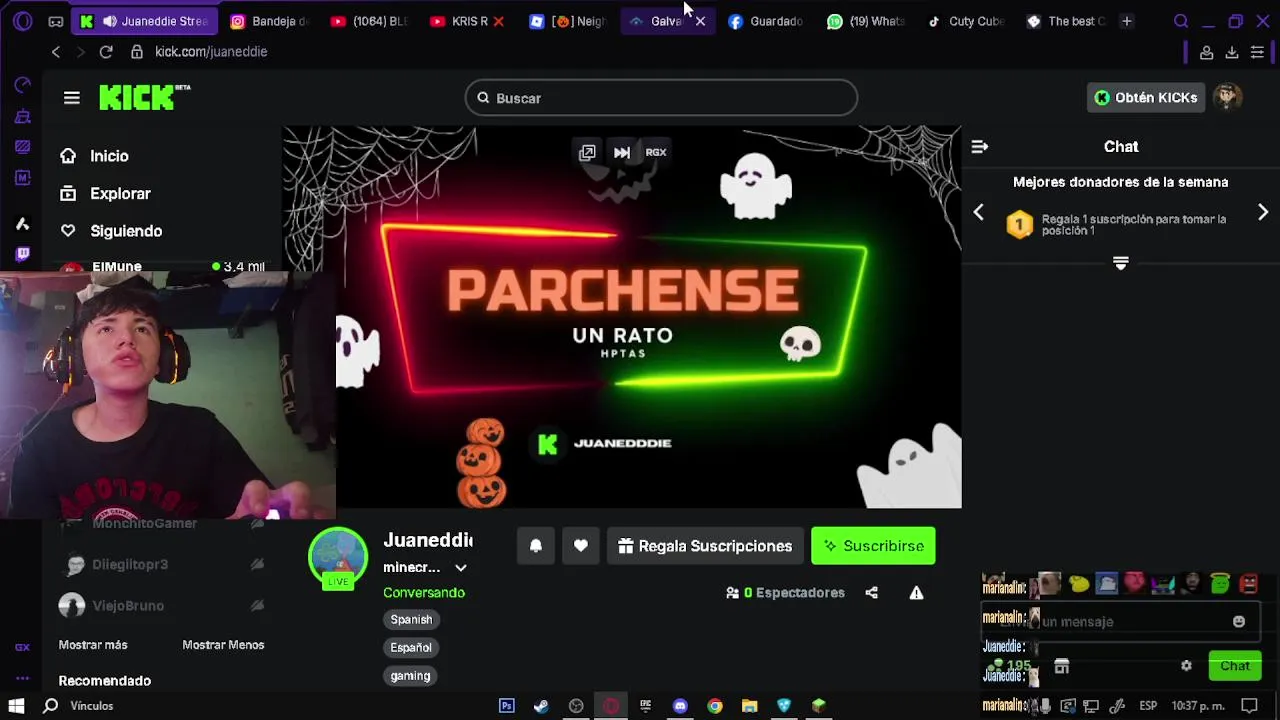Click the skip-next icon above video
Image resolution: width=1280 pixels, height=720 pixels.
622,152
